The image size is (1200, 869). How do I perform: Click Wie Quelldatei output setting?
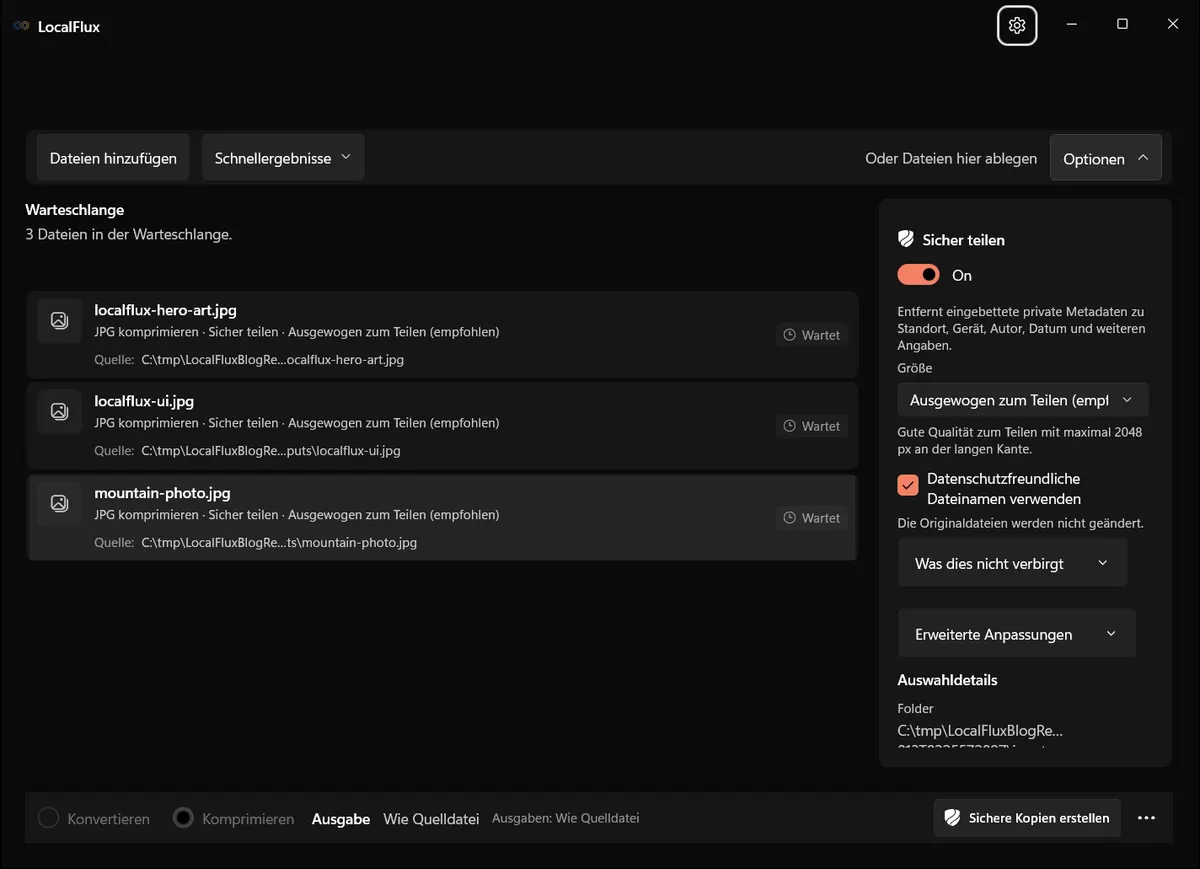(x=432, y=818)
